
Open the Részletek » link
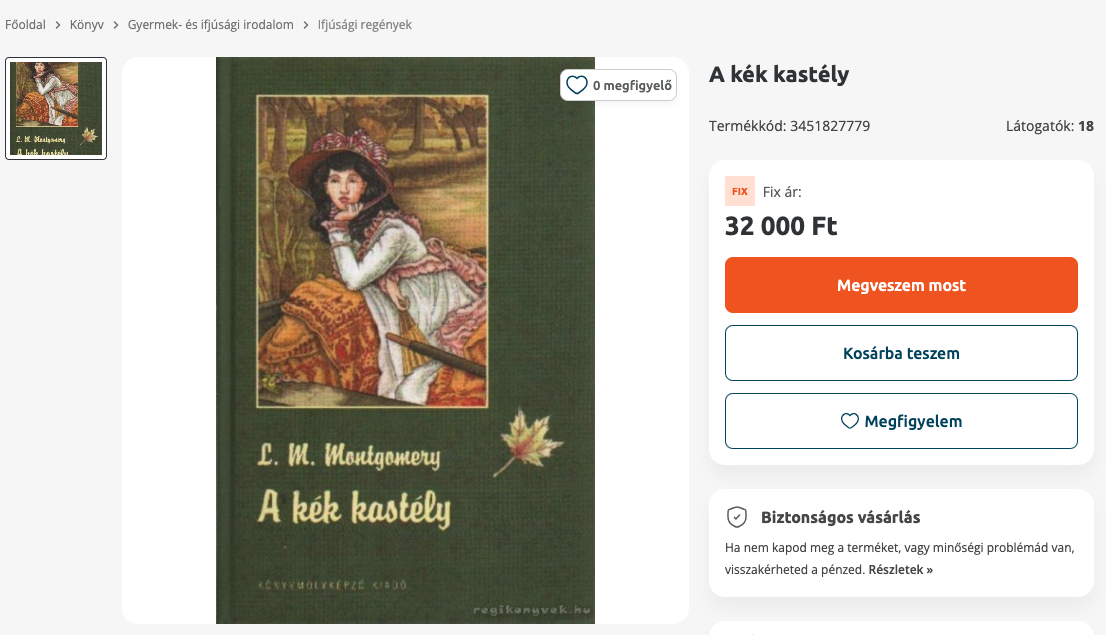coord(900,570)
